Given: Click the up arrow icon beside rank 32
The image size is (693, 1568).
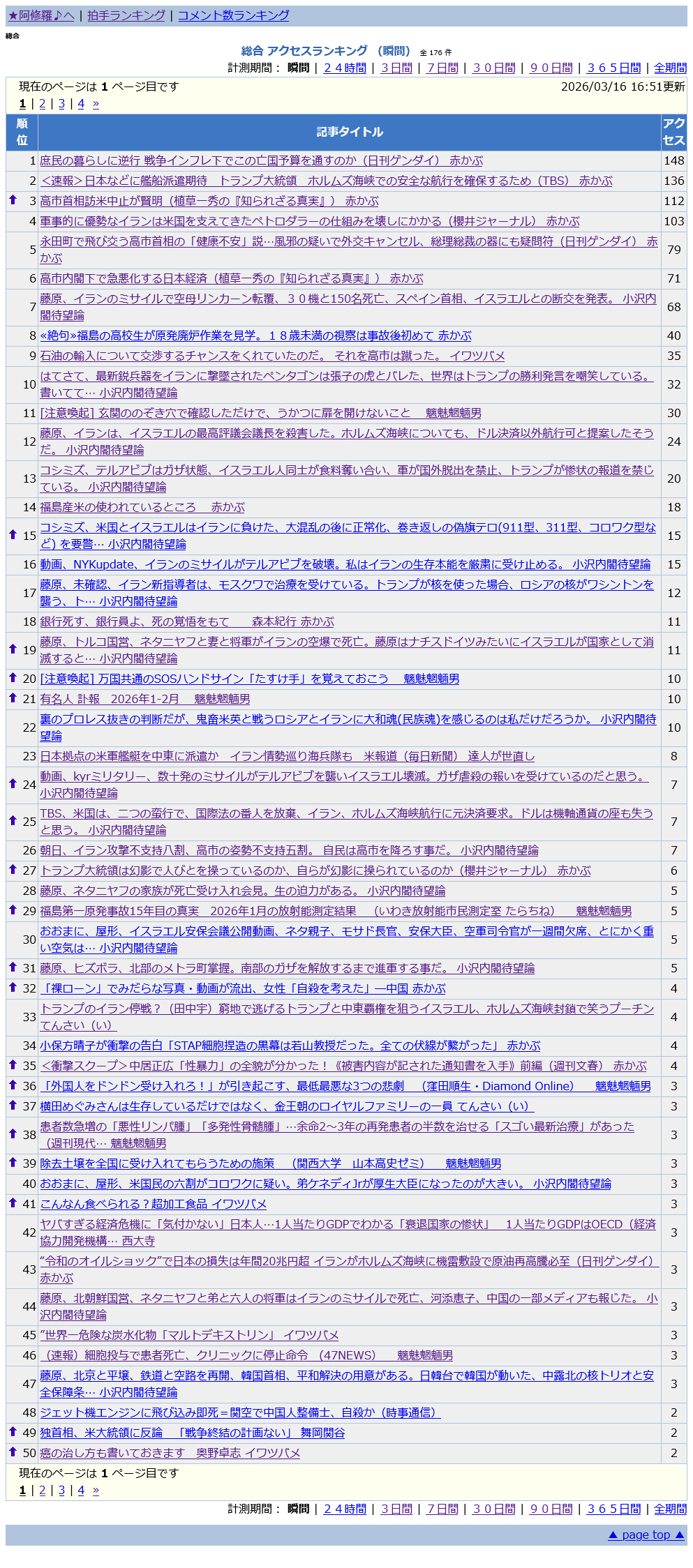Looking at the screenshot, I should [13, 988].
